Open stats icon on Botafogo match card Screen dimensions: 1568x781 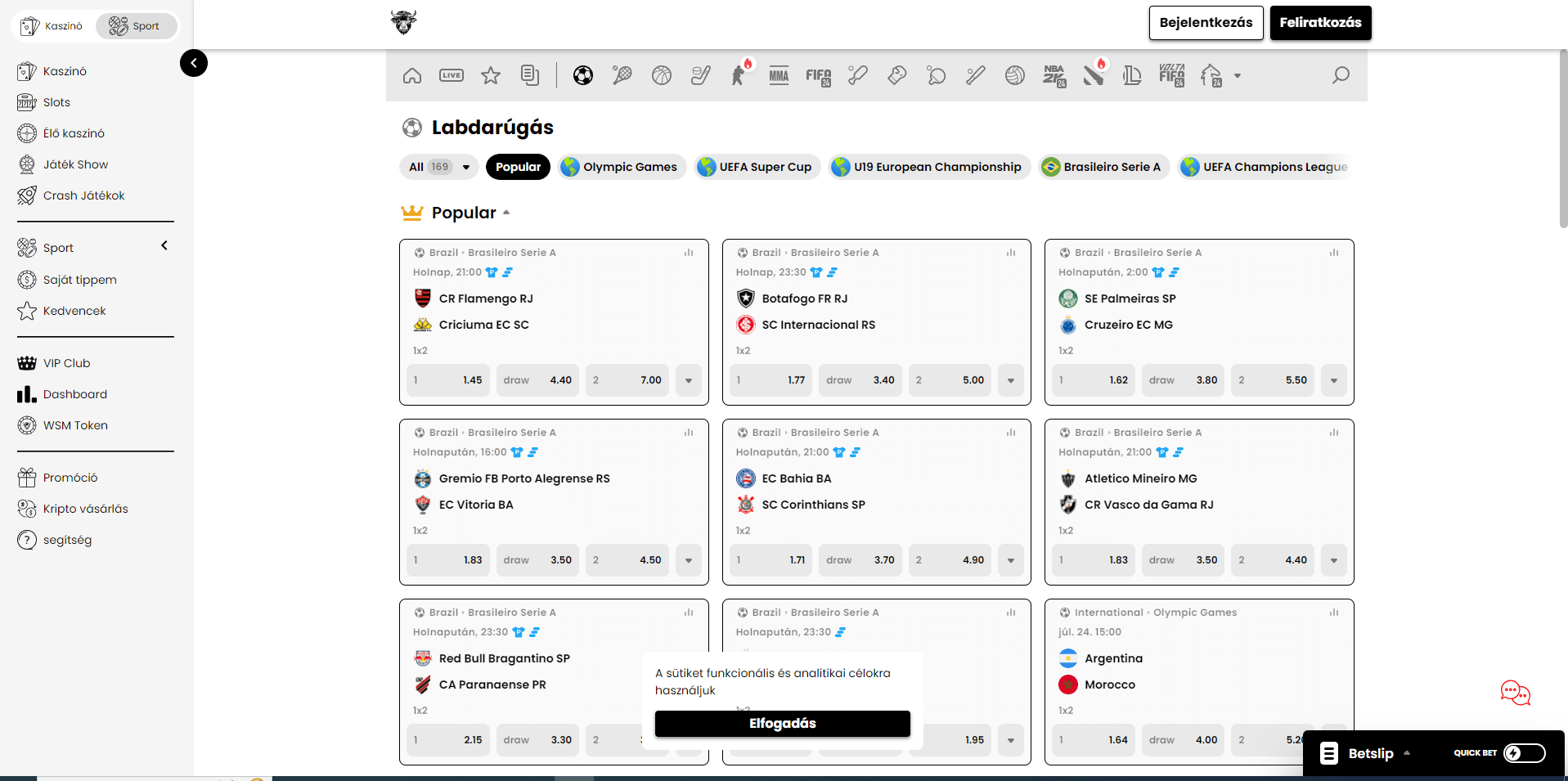[x=1011, y=253]
